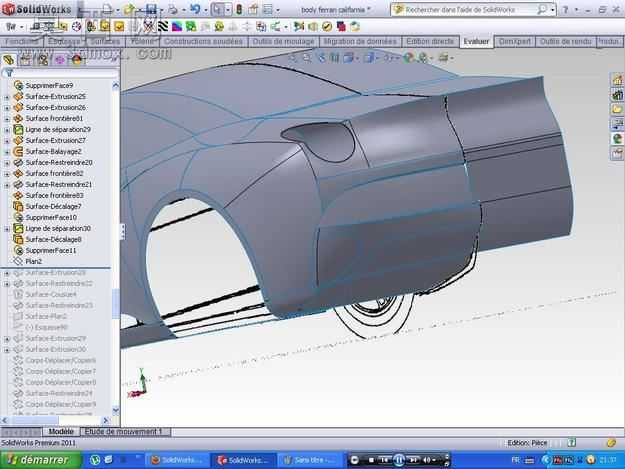The height and width of the screenshot is (469, 625).
Task: Expand Ligne de séparation30 node
Action: [7, 229]
